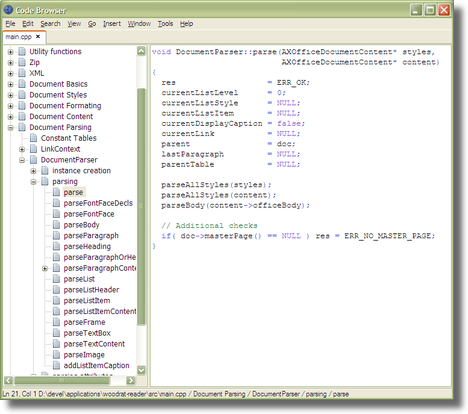Screen dimensions: 468x414
Task: Click the tree horizontal scrollbar thumb
Action: tap(62, 380)
